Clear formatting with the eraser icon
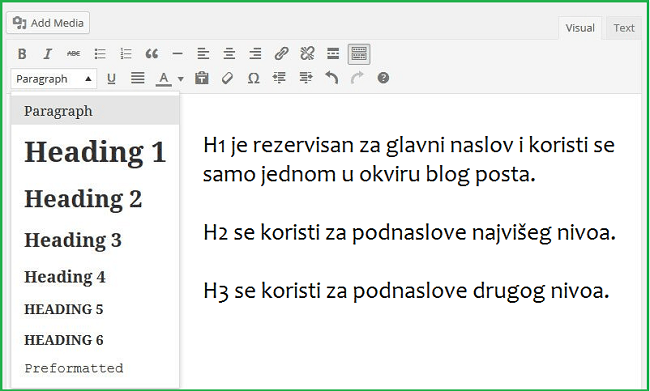The height and width of the screenshot is (391, 650). coord(227,78)
